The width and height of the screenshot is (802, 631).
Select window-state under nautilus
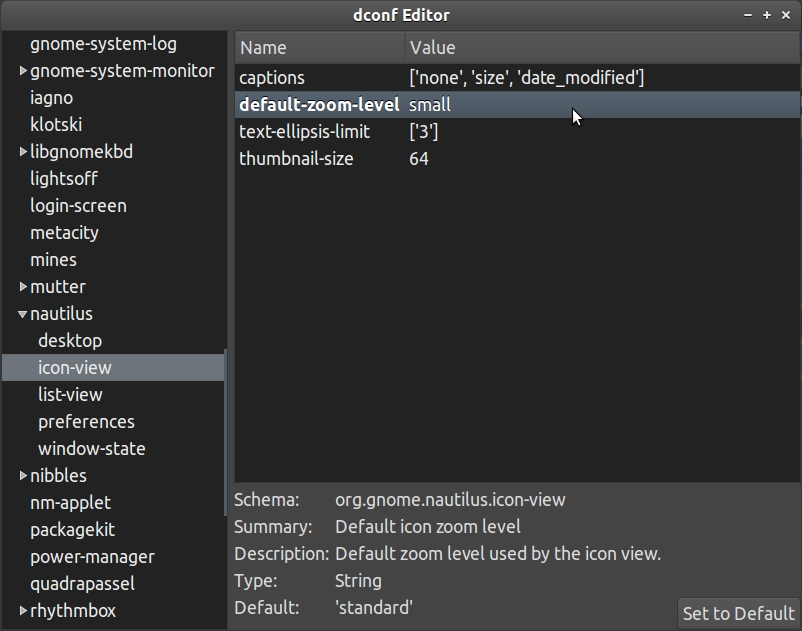92,448
